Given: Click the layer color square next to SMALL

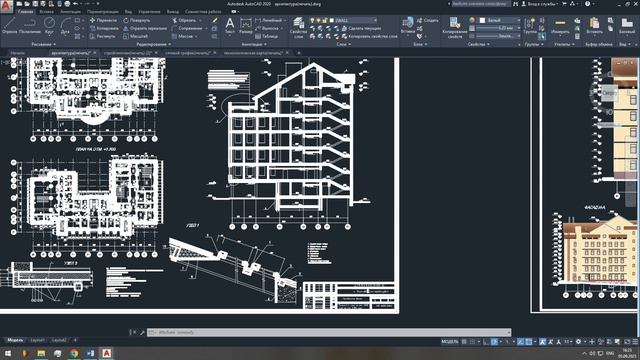Looking at the screenshot, I should pyautogui.click(x=331, y=20).
